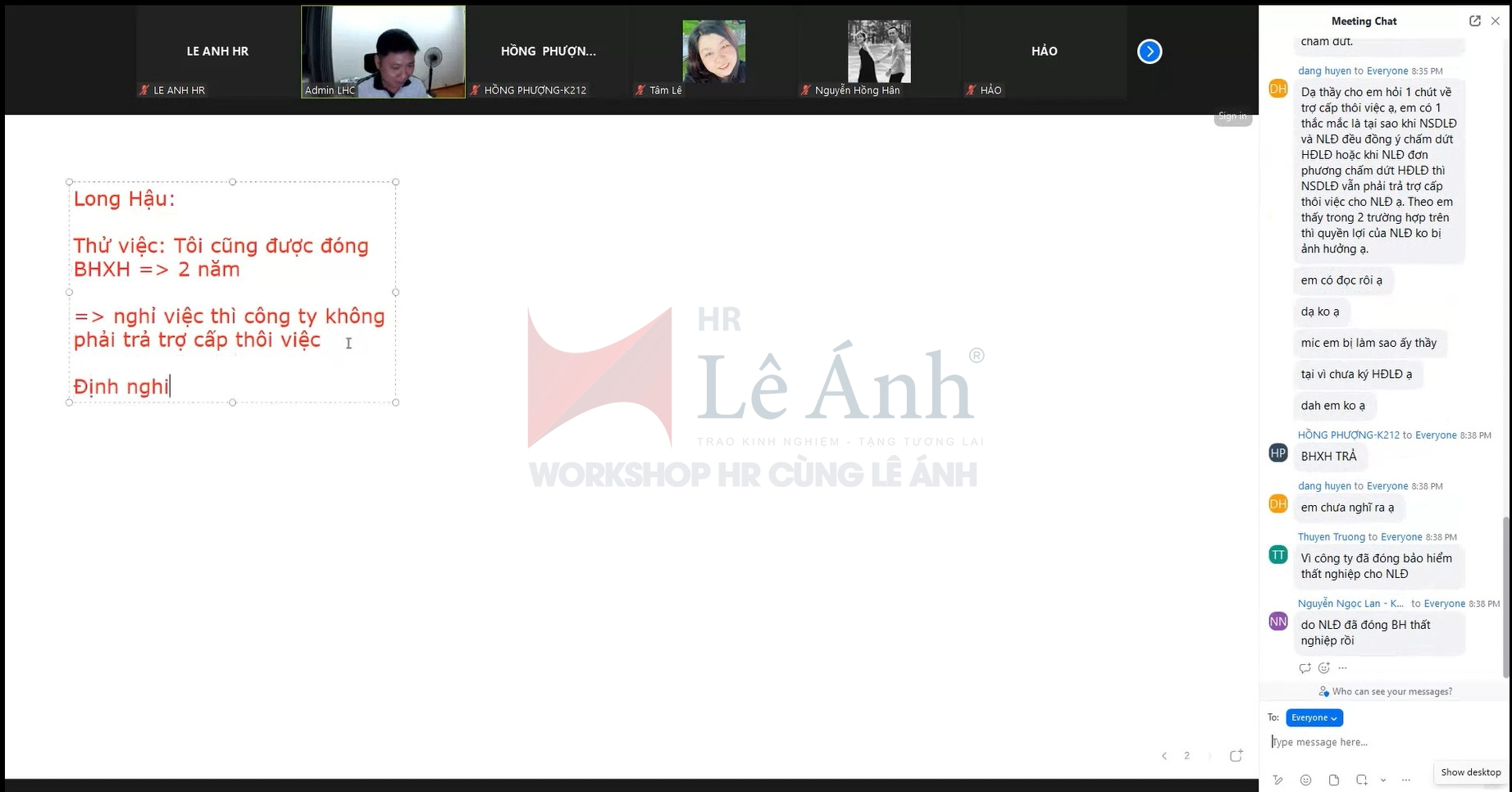Reply in thread to last chat message

(x=1305, y=668)
